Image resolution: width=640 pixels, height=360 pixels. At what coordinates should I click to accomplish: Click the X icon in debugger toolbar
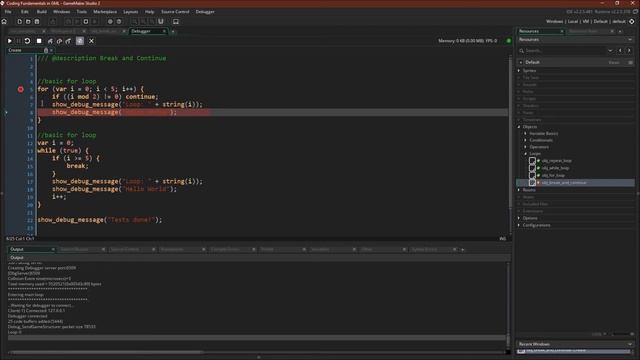tap(91, 41)
